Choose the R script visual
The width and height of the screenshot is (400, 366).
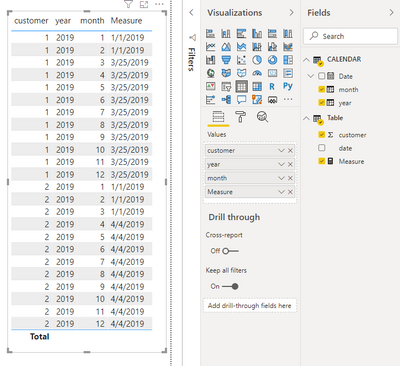tap(272, 87)
